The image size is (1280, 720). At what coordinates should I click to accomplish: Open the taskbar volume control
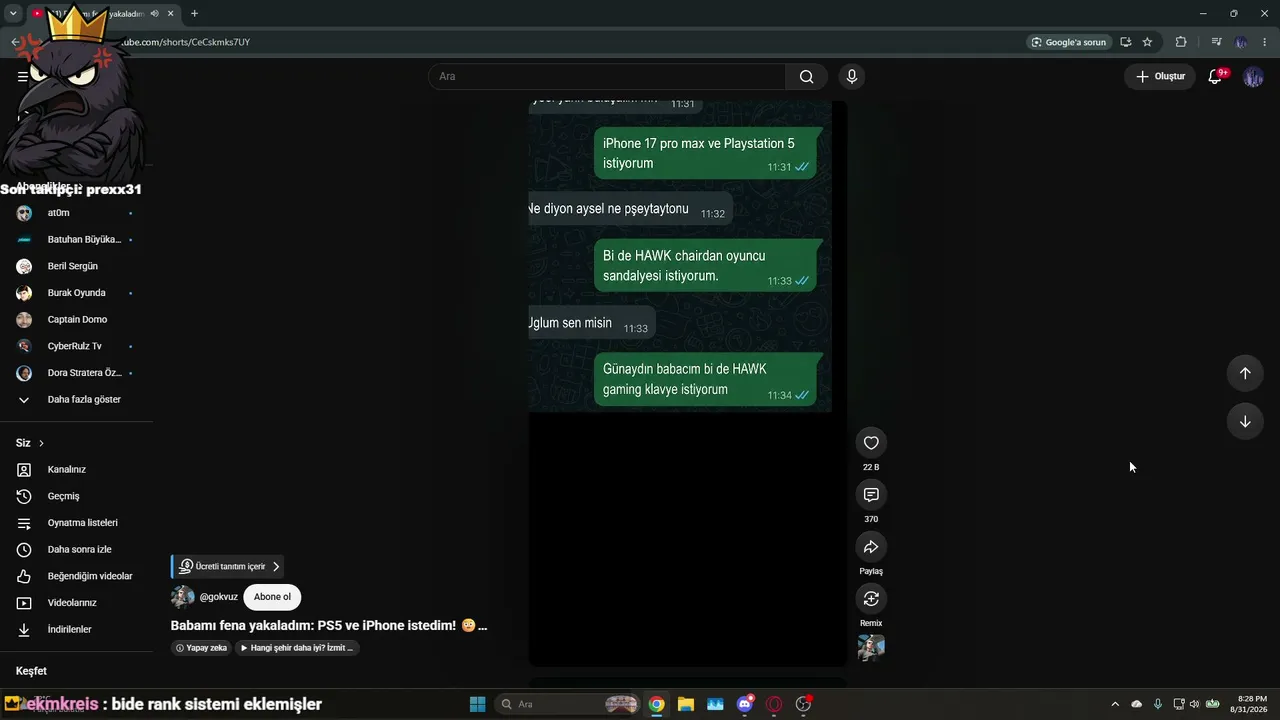point(1194,704)
